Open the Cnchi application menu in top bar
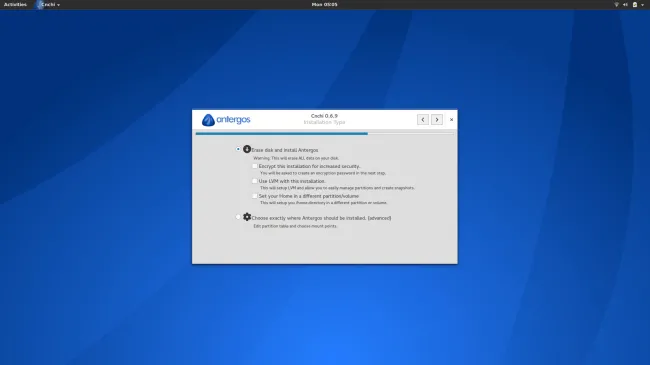650x365 pixels. (x=48, y=5)
